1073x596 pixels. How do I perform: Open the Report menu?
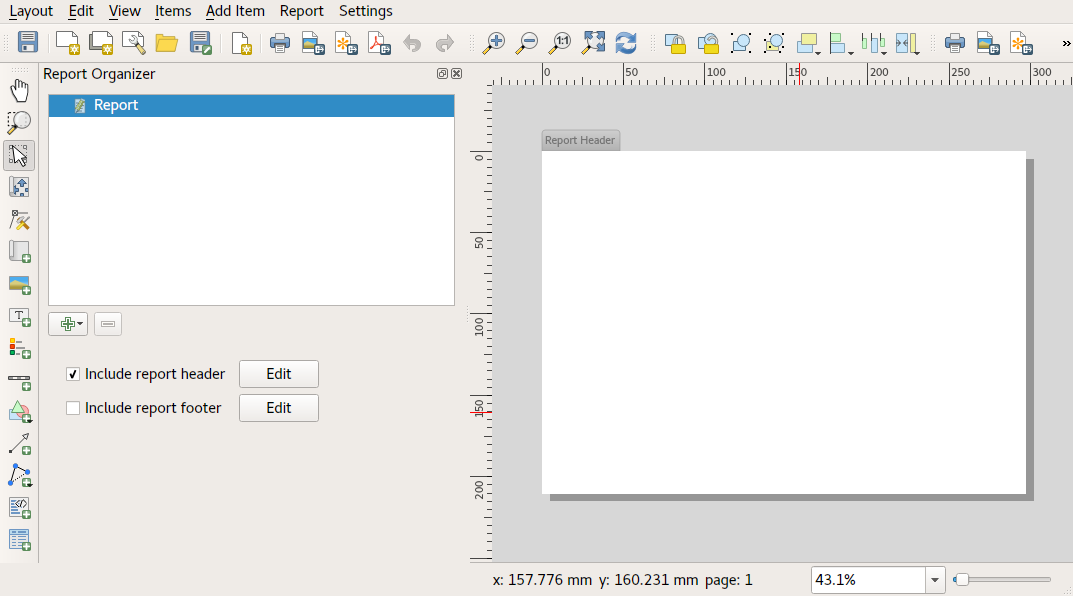coord(301,11)
